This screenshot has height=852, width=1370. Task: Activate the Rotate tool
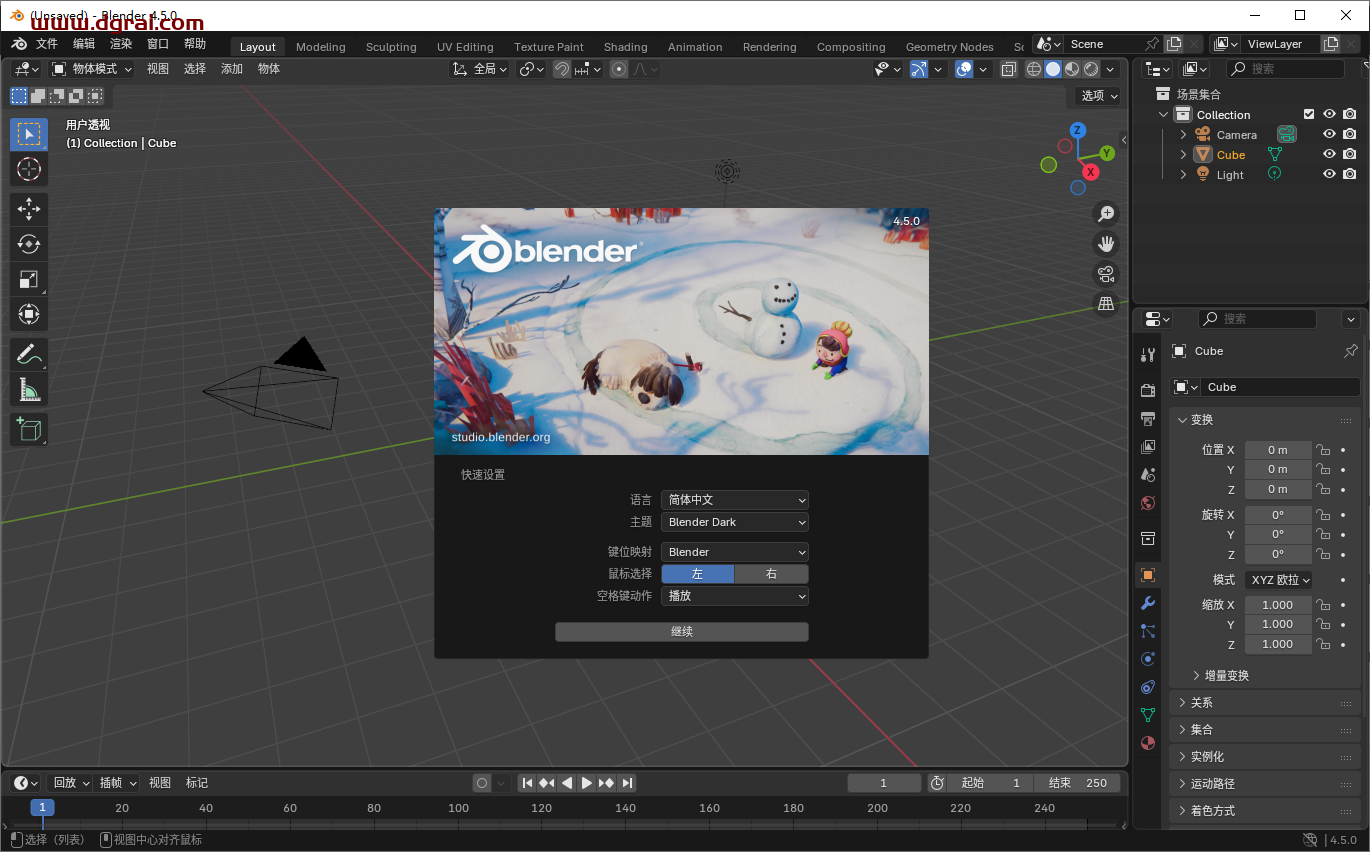(x=29, y=244)
